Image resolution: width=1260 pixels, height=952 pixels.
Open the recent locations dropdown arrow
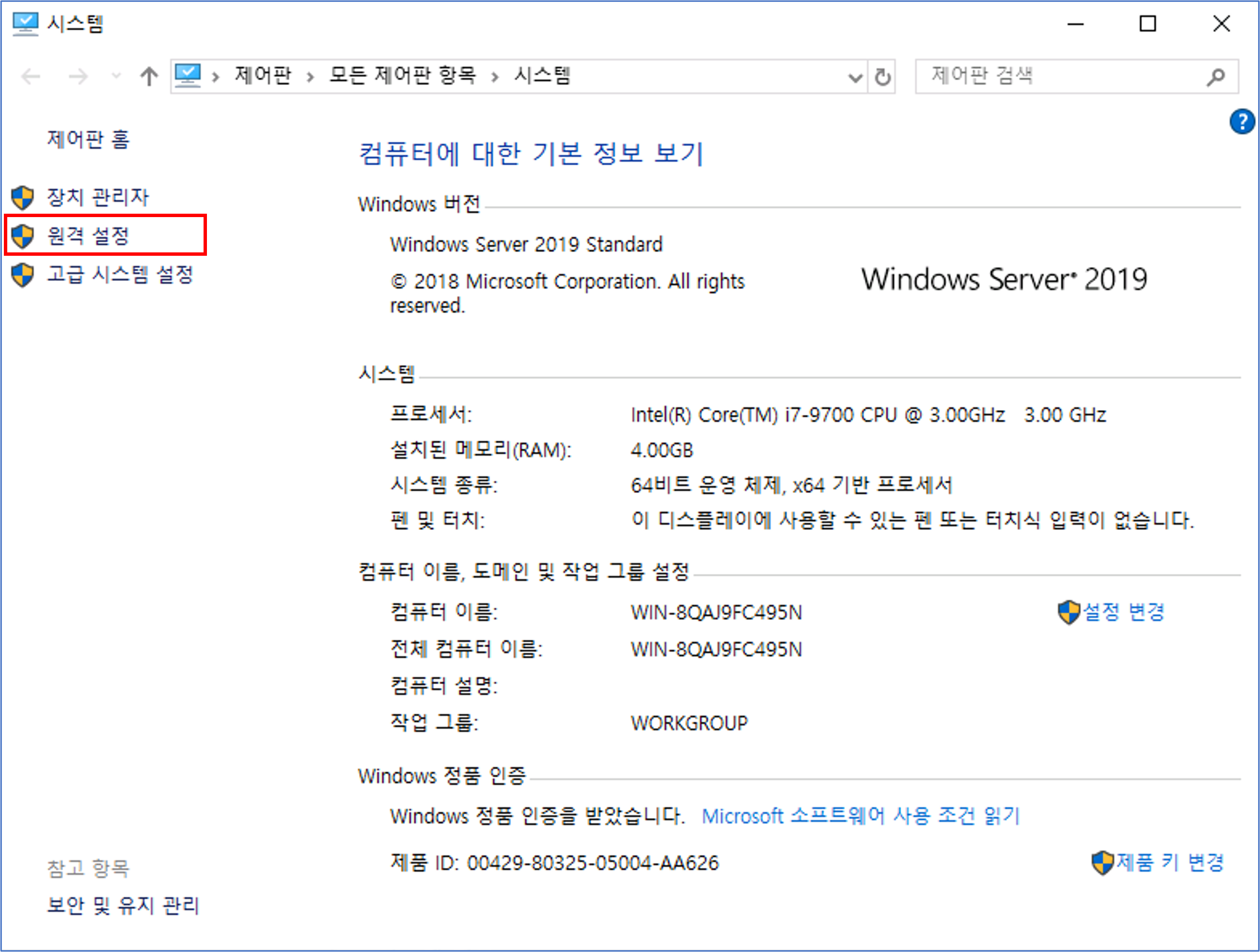pos(116,76)
